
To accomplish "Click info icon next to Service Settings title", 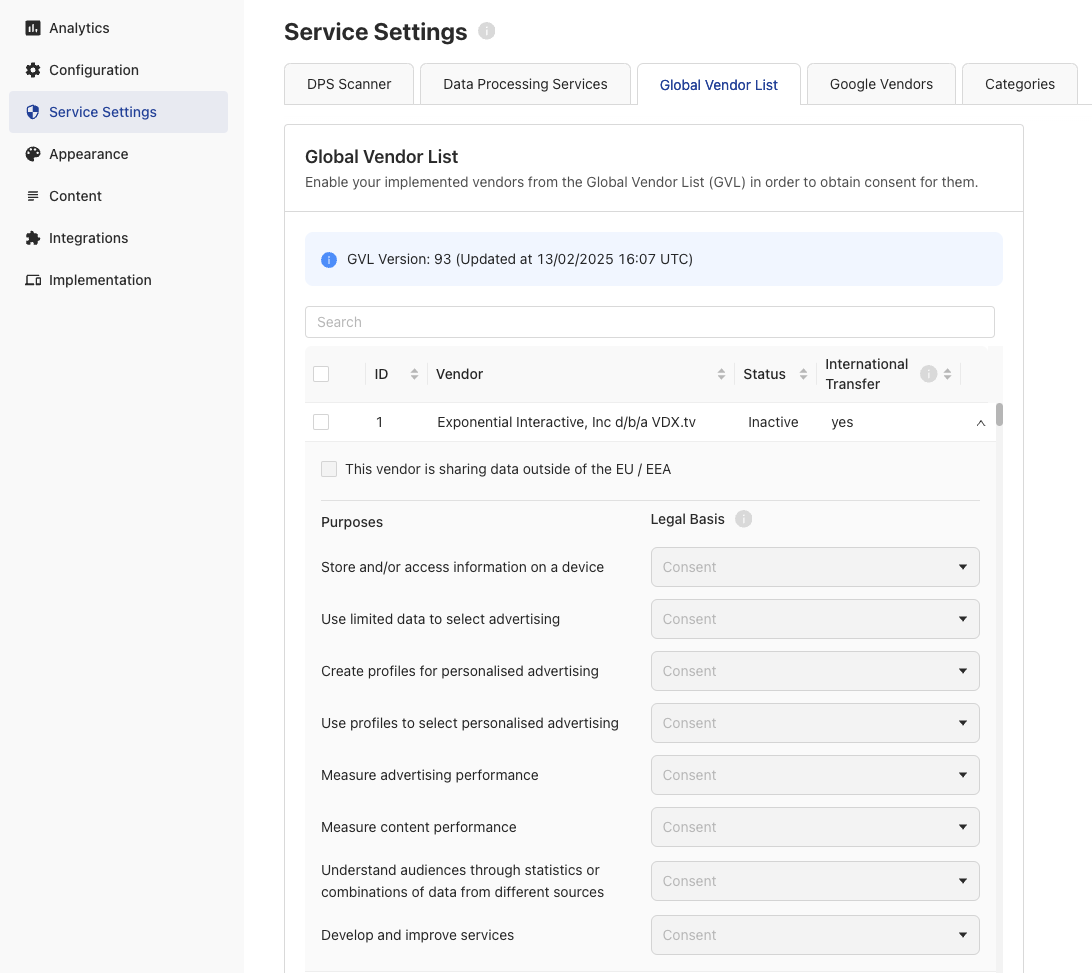I will coord(486,31).
